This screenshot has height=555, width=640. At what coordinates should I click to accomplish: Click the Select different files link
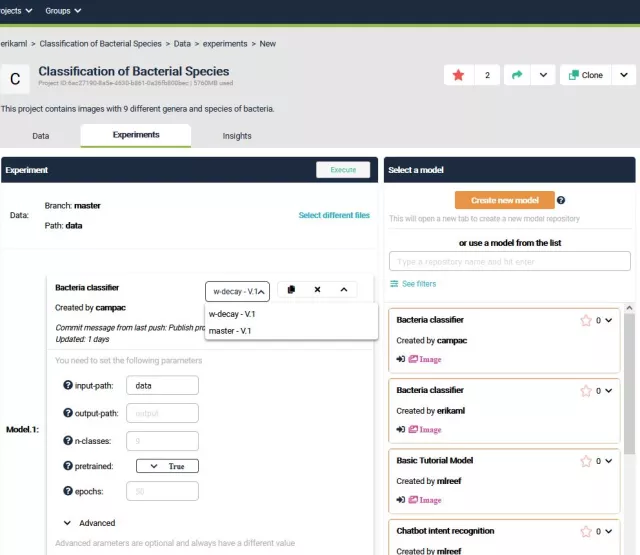(x=333, y=215)
